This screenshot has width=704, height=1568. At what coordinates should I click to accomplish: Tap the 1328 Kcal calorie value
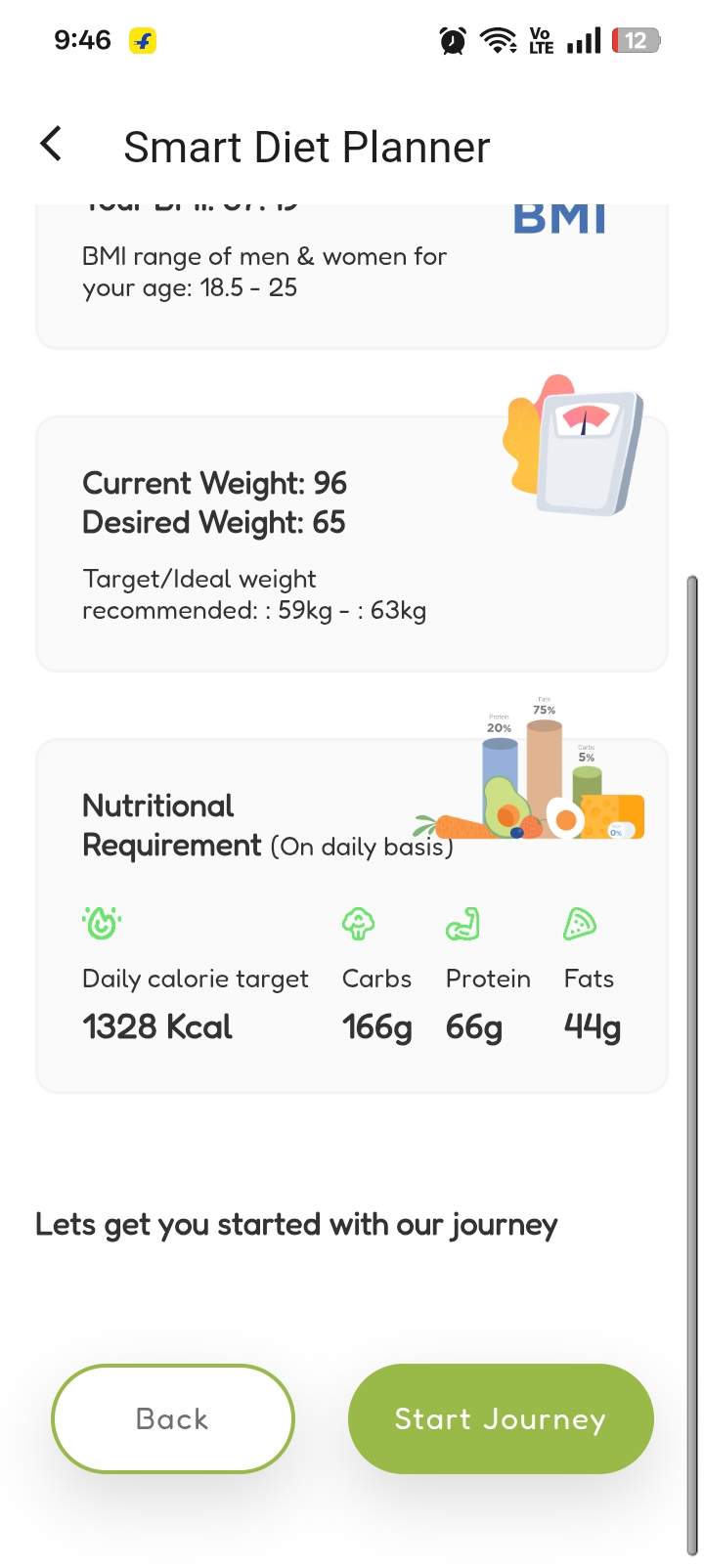(x=157, y=1027)
